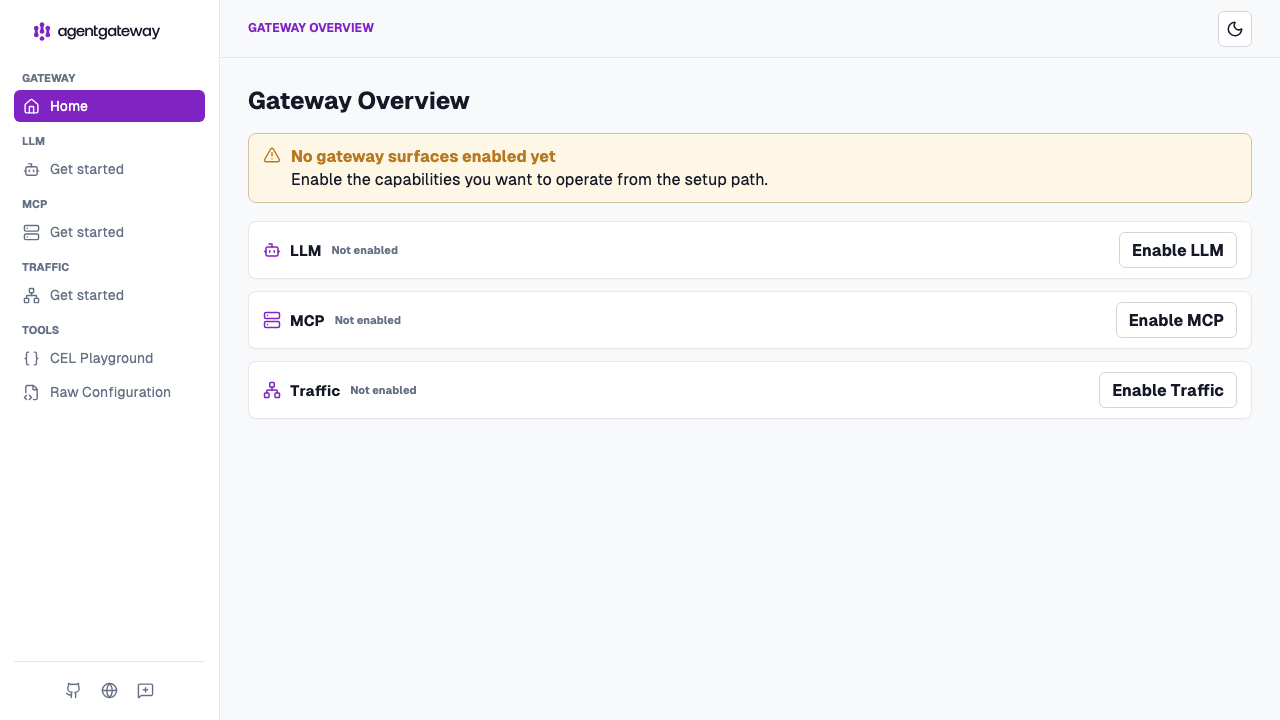1280x720 pixels.
Task: Click the Traffic card title text
Action: 315,391
